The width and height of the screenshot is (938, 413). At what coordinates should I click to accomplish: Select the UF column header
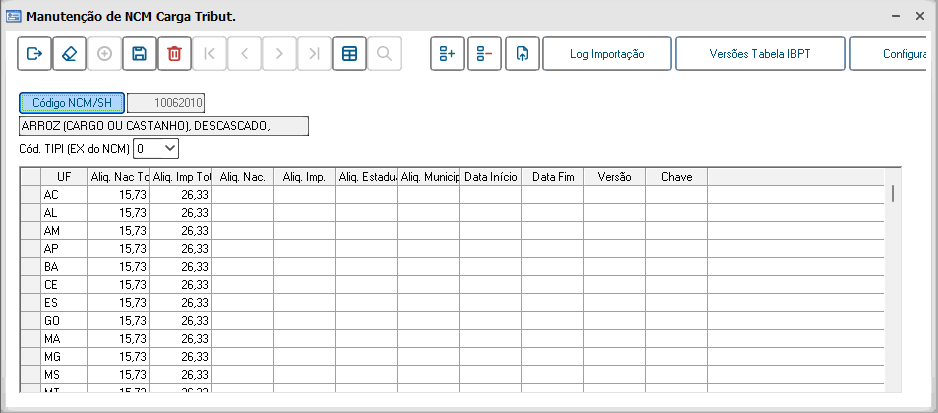tap(64, 177)
